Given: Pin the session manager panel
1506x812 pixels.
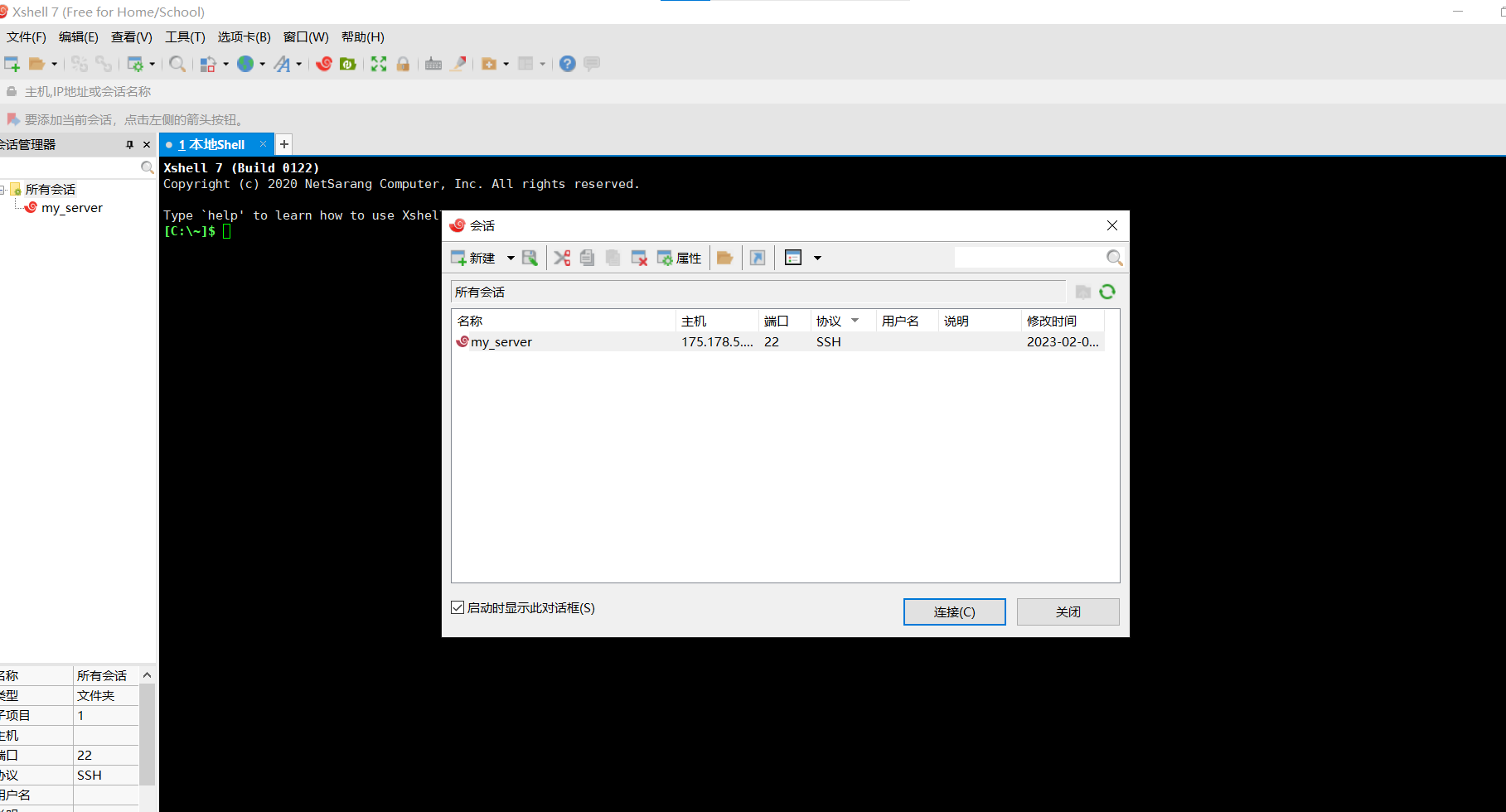Looking at the screenshot, I should click(x=129, y=144).
